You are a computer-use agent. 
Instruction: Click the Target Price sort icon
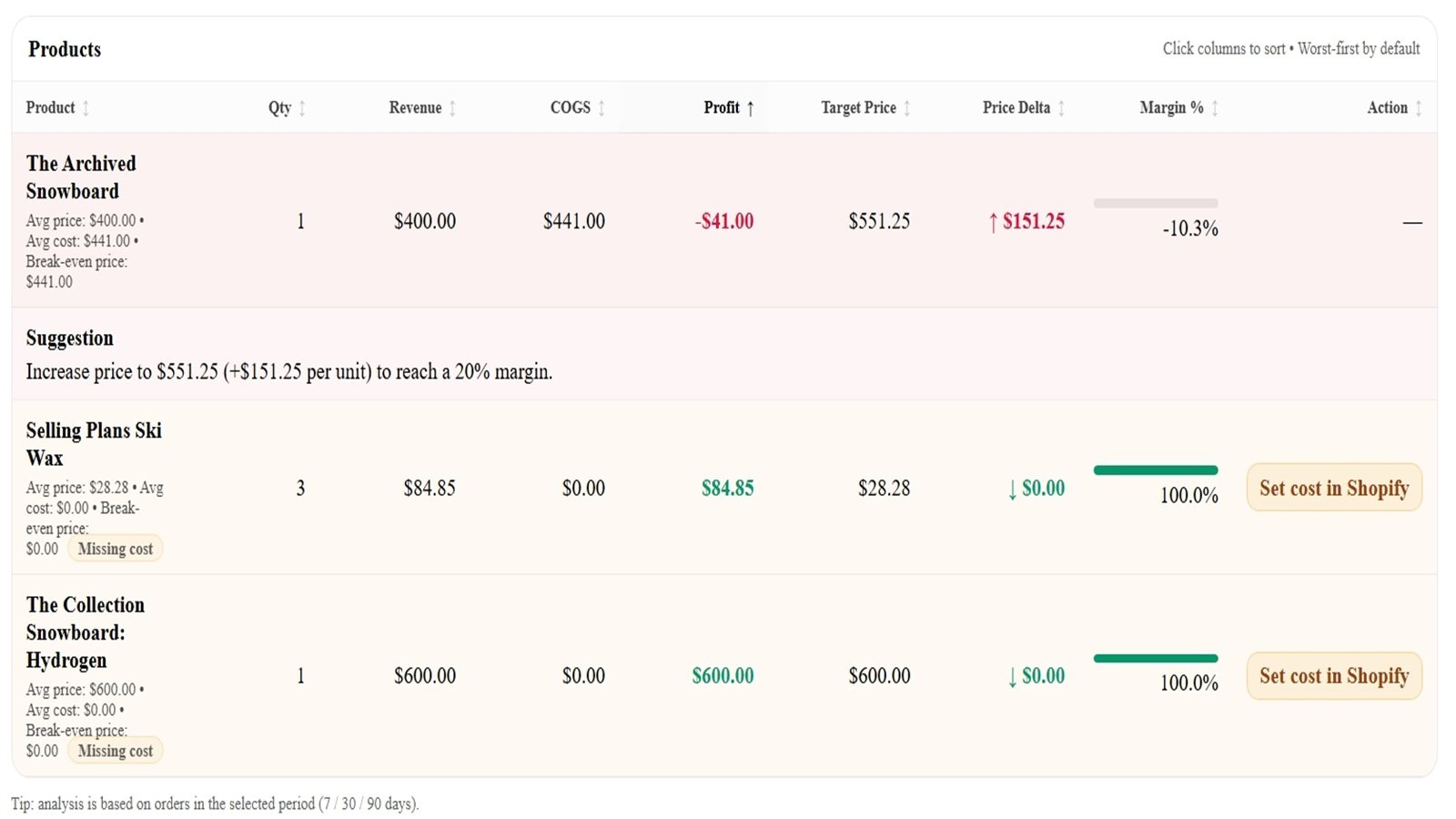(907, 107)
